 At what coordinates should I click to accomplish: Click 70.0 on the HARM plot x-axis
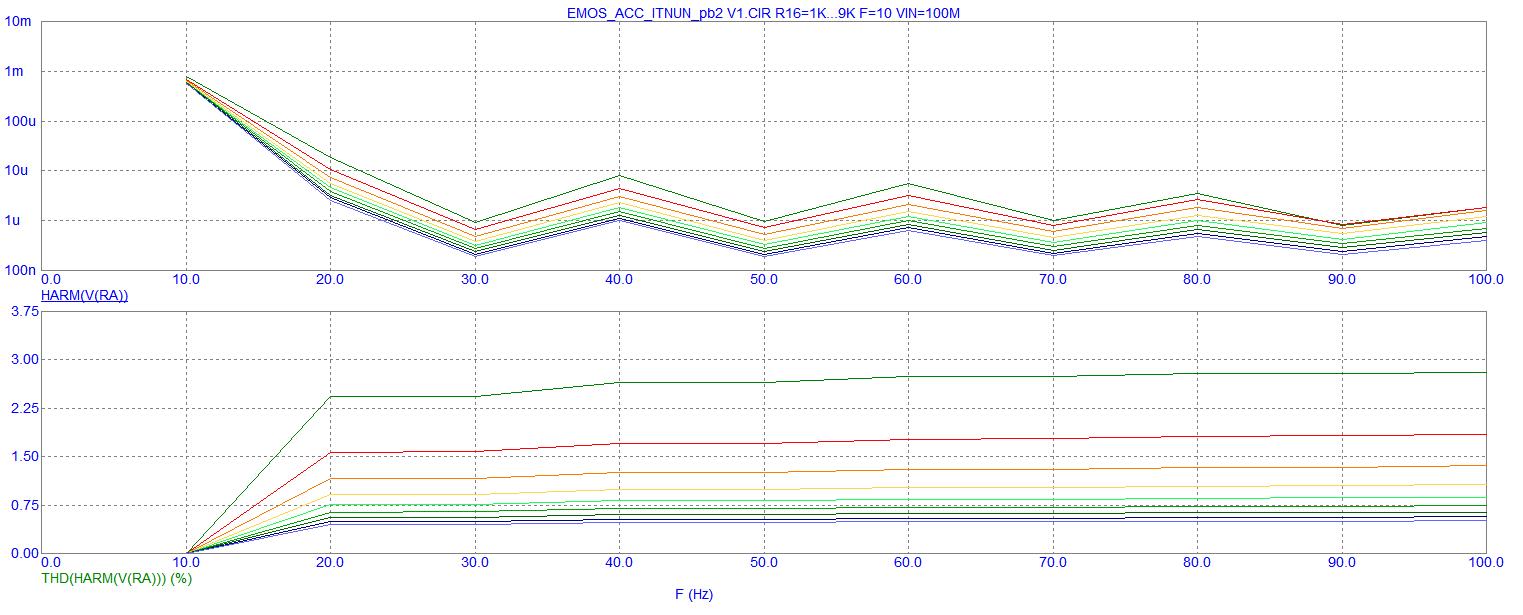click(1053, 280)
